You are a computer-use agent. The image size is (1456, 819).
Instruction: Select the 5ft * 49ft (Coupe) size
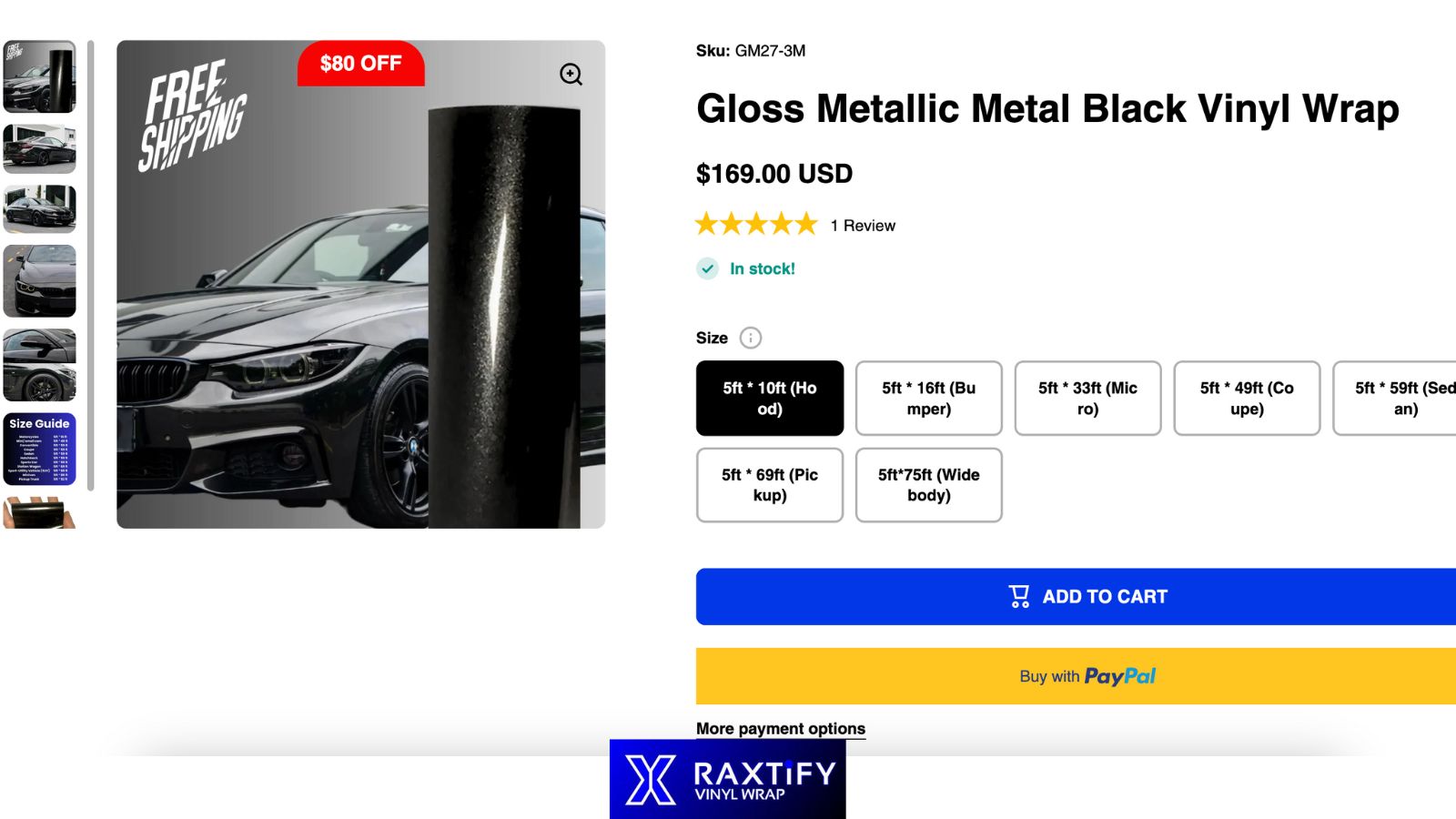1246,399
